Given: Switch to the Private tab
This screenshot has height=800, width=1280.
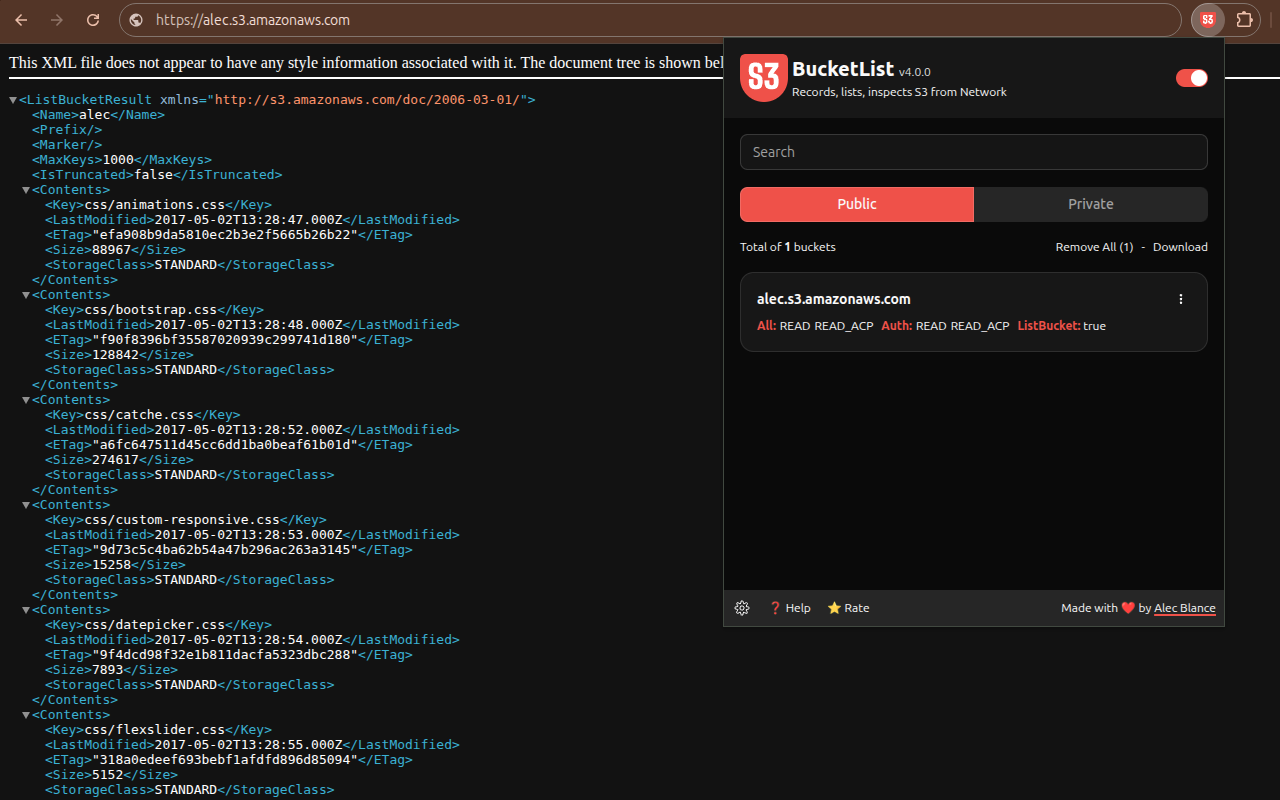Looking at the screenshot, I should pyautogui.click(x=1091, y=204).
